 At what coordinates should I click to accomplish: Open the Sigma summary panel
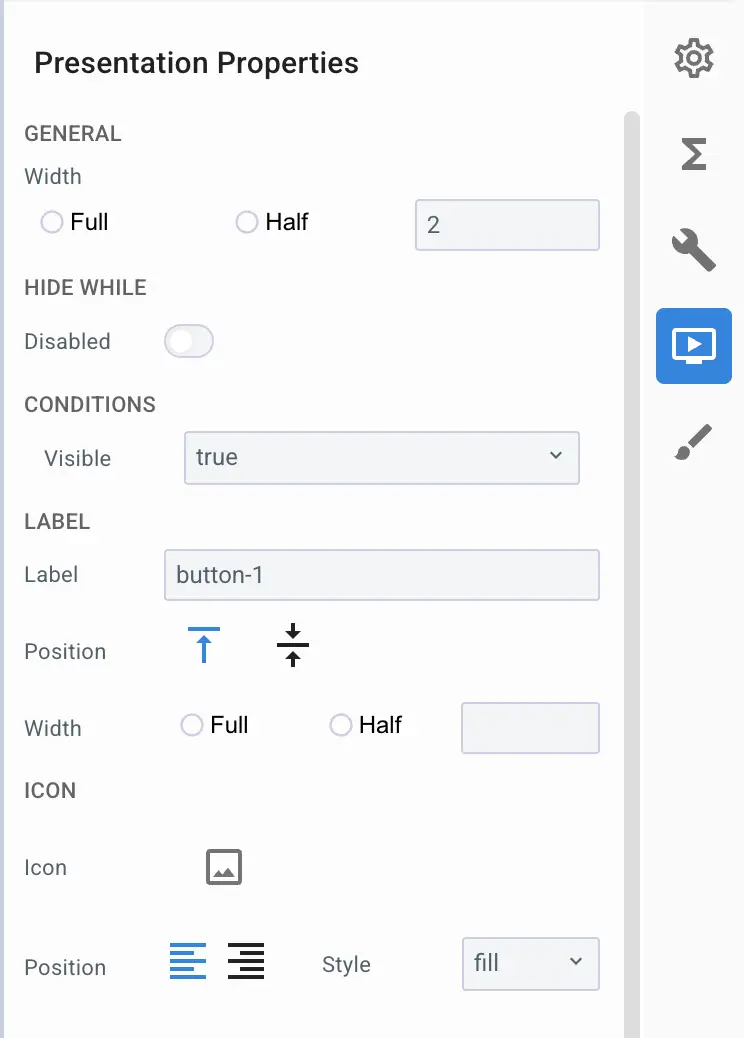click(694, 154)
